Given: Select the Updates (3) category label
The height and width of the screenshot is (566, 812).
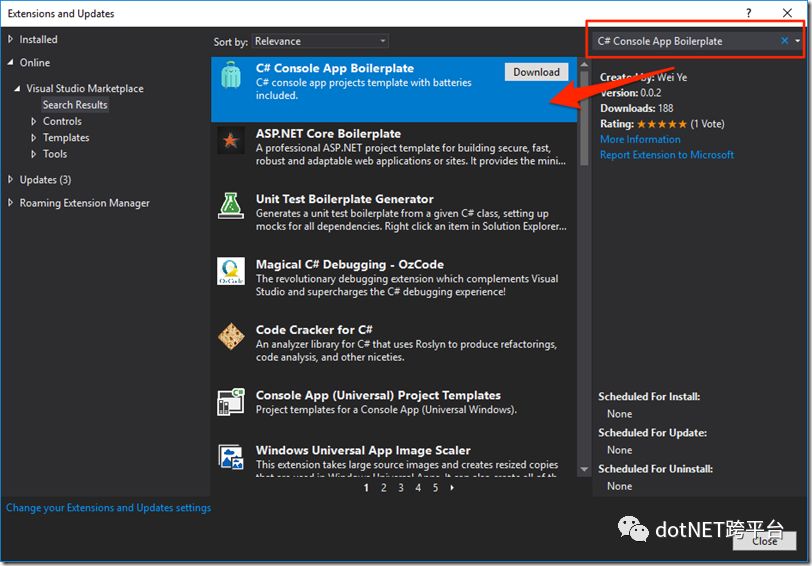Looking at the screenshot, I should (x=45, y=179).
